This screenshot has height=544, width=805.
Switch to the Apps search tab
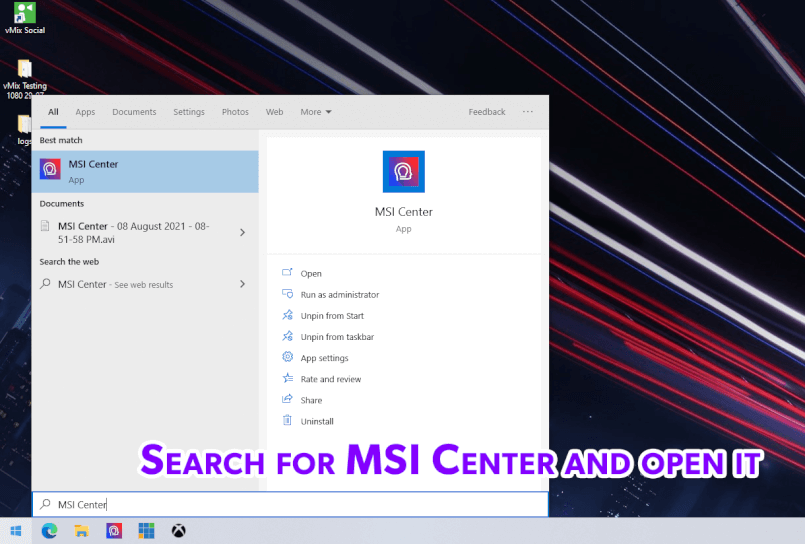pyautogui.click(x=85, y=112)
